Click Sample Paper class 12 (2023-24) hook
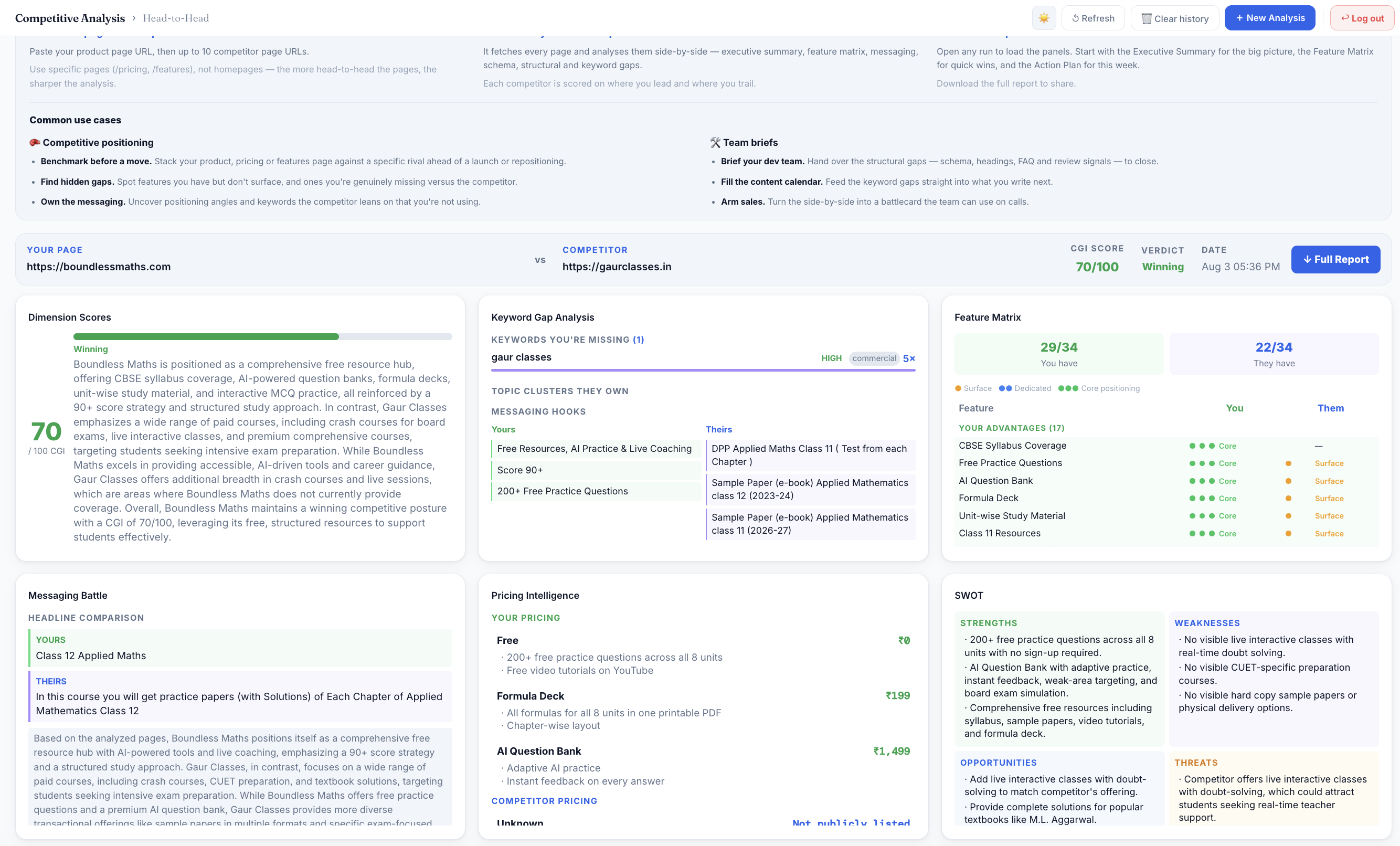Viewport: 1400px width, 846px height. point(810,489)
